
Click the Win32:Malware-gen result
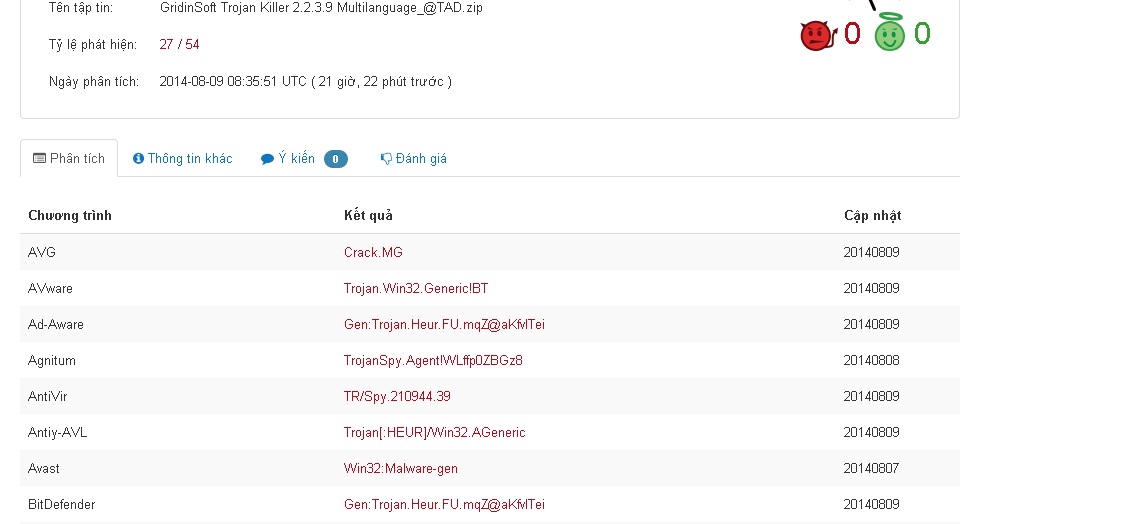point(401,469)
